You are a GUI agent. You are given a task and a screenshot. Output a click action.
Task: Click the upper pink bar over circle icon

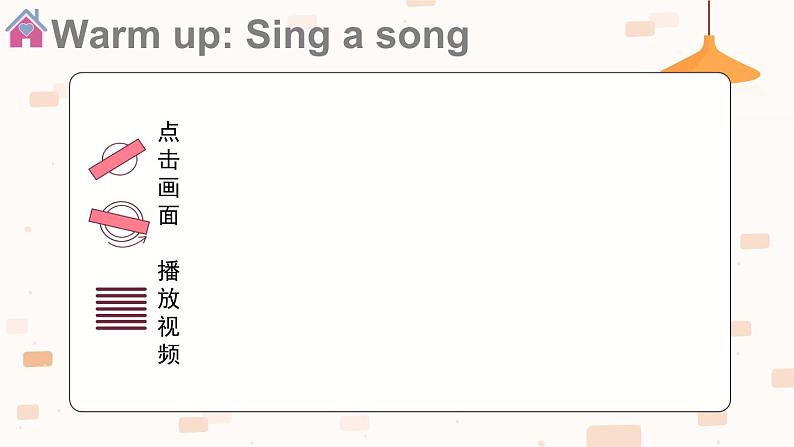[x=117, y=159]
